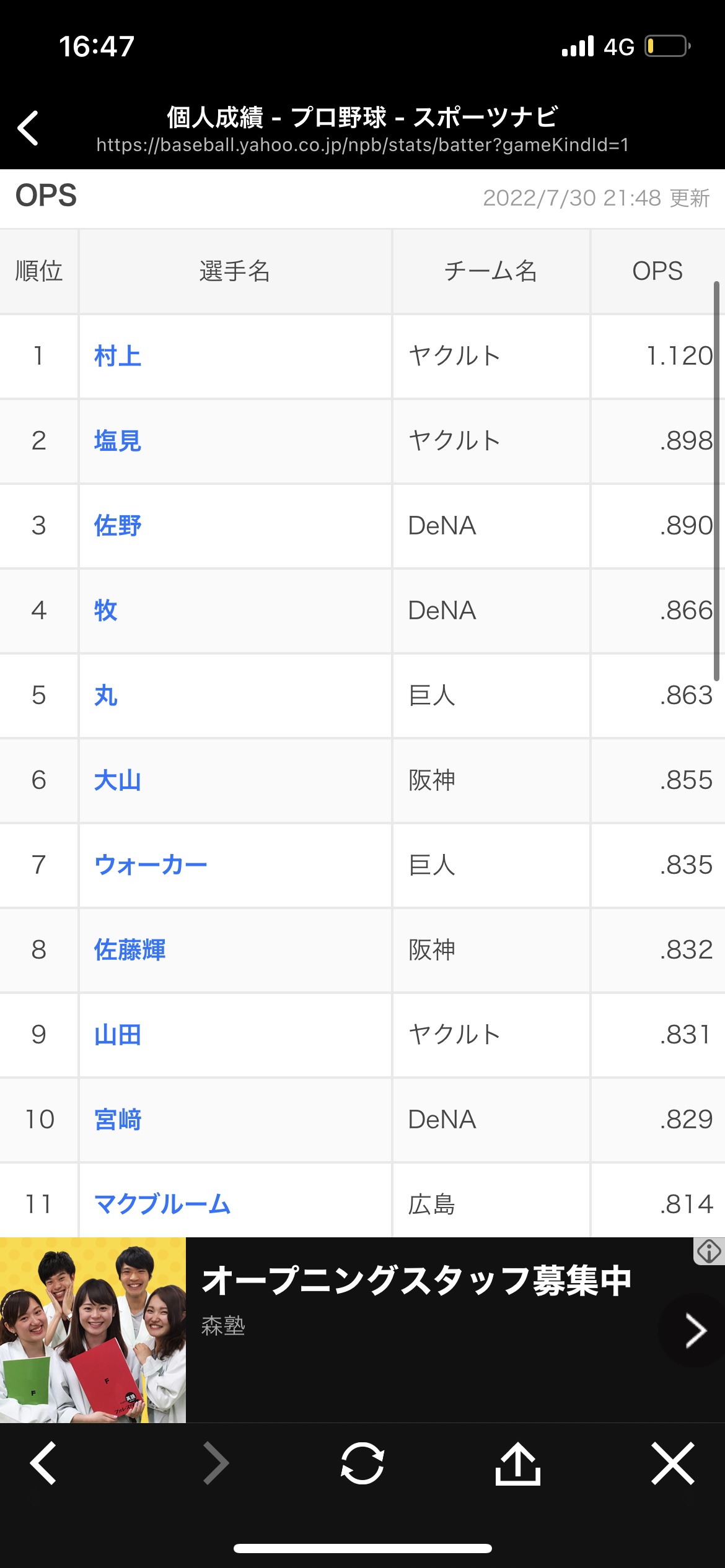Open the share sheet icon

pyautogui.click(x=517, y=1463)
